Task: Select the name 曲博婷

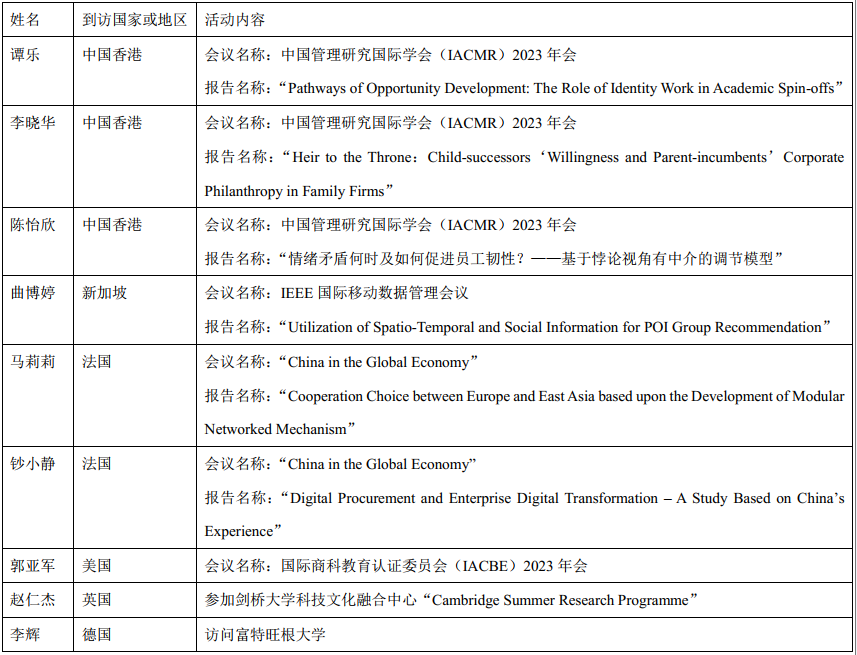Action: (x=32, y=293)
